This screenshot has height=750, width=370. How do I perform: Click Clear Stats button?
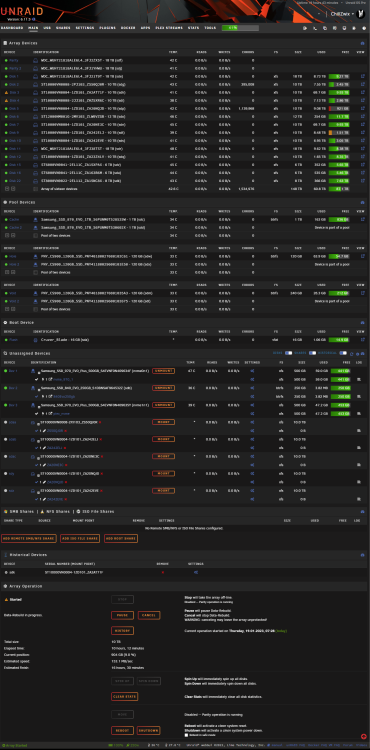pyautogui.click(x=125, y=696)
